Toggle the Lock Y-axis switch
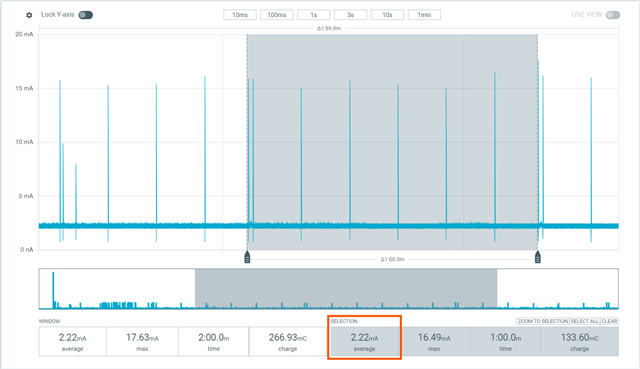 click(86, 15)
